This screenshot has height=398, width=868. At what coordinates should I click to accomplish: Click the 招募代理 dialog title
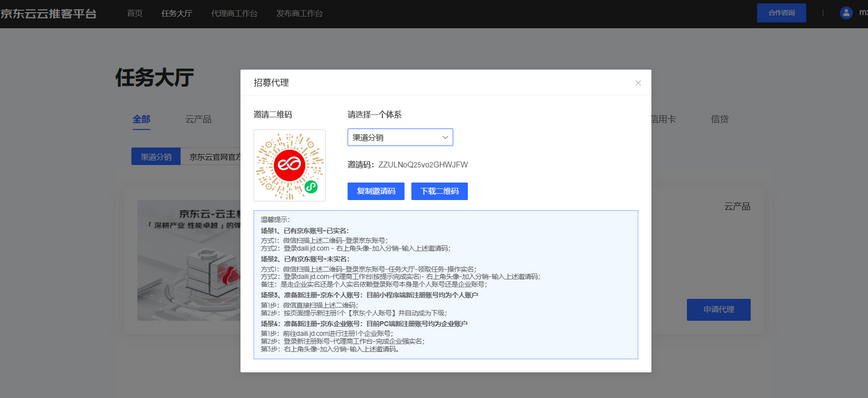pos(271,83)
